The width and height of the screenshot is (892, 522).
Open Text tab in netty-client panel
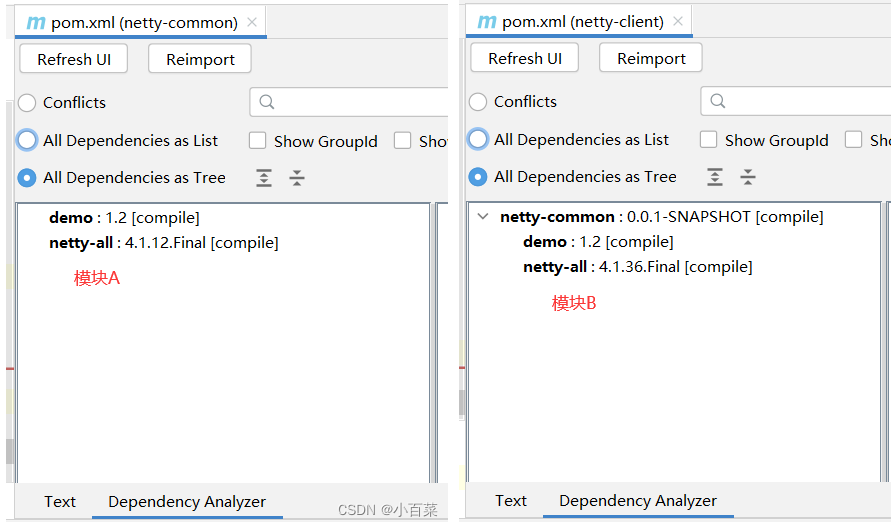coord(511,500)
